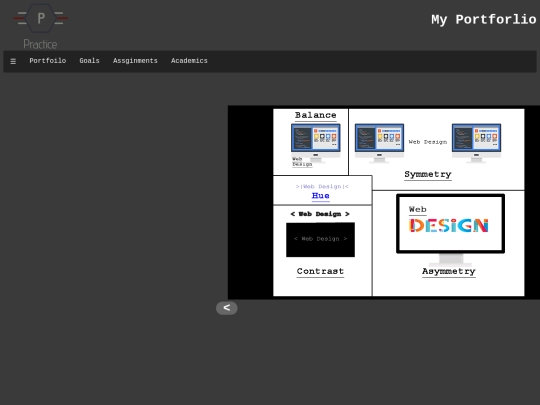Go to the Goals page

click(89, 61)
